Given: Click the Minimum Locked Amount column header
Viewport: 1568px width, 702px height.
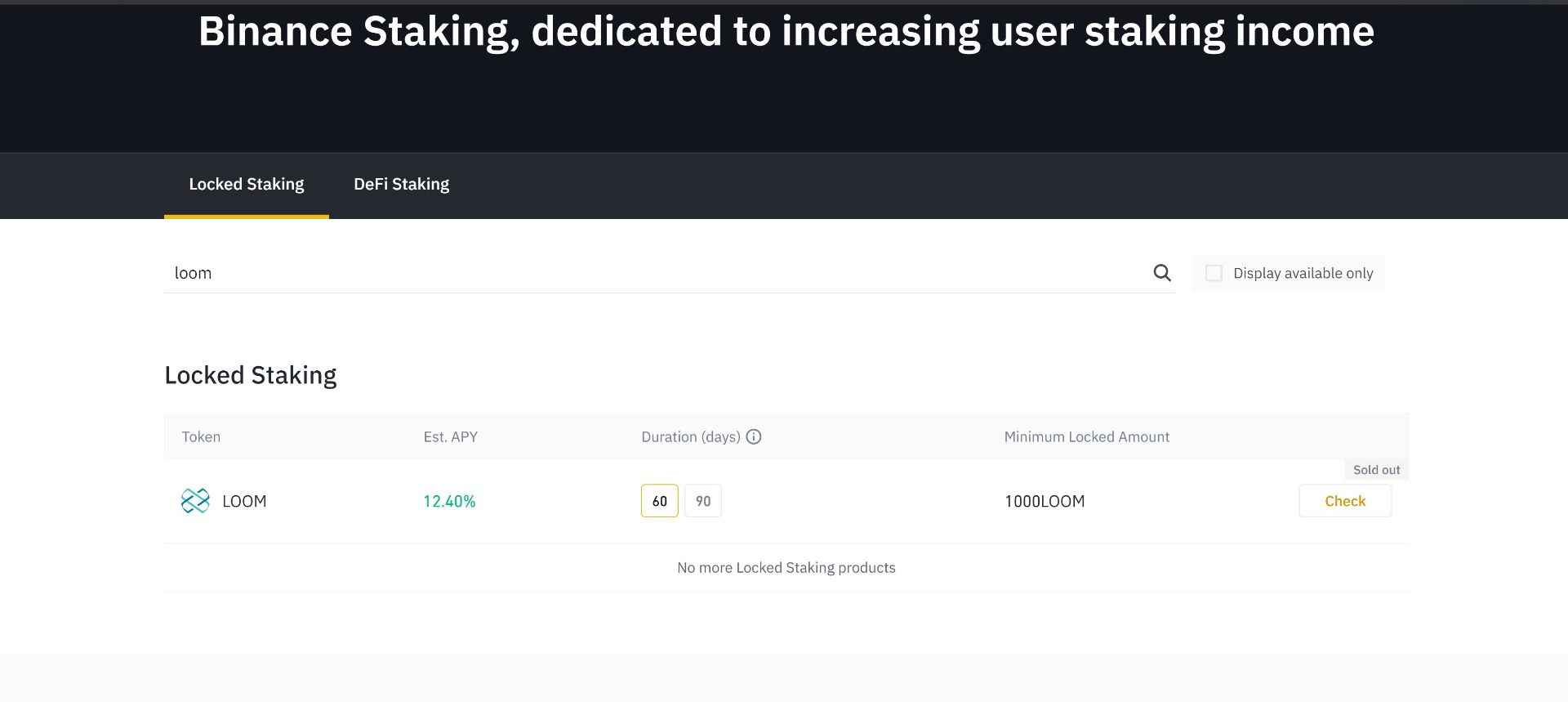Looking at the screenshot, I should tap(1087, 437).
